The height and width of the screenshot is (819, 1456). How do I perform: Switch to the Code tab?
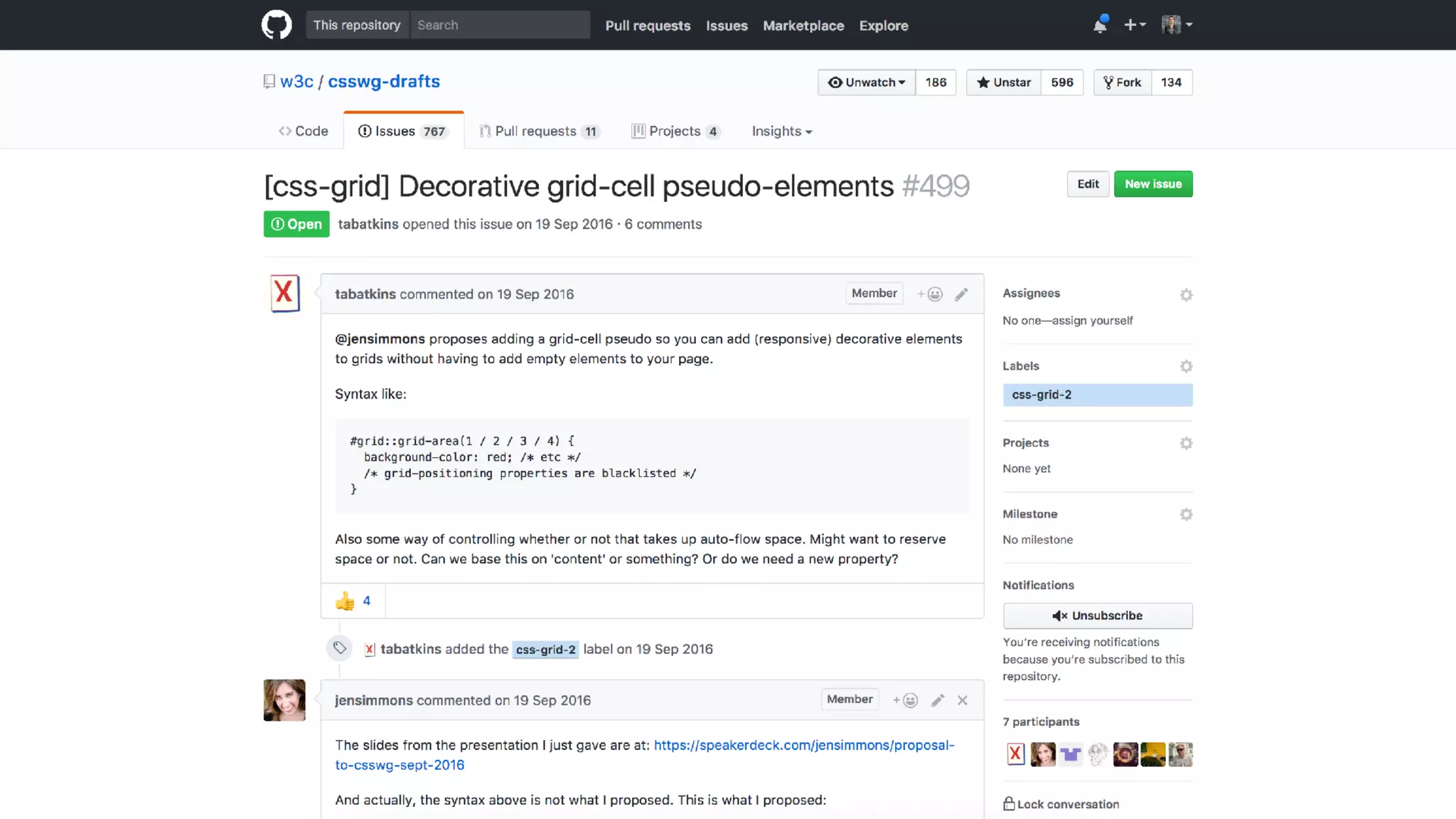click(304, 132)
